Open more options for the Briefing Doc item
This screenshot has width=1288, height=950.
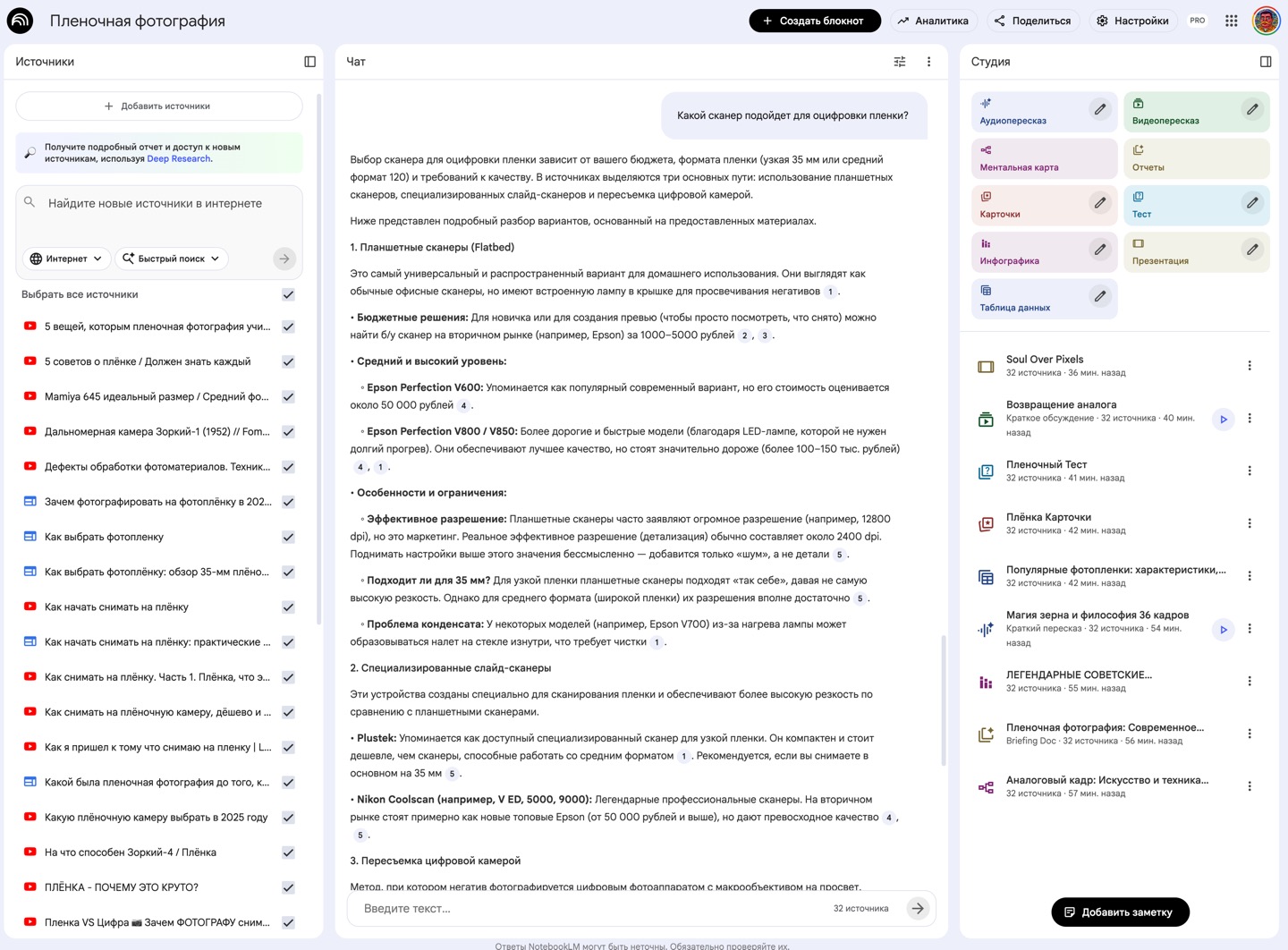(1250, 734)
